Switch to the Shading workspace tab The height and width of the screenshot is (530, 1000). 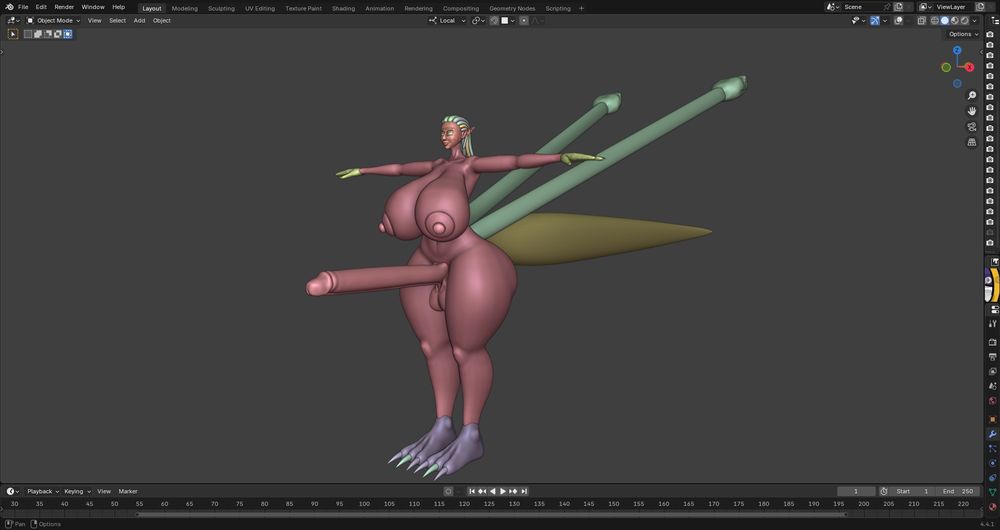[343, 8]
